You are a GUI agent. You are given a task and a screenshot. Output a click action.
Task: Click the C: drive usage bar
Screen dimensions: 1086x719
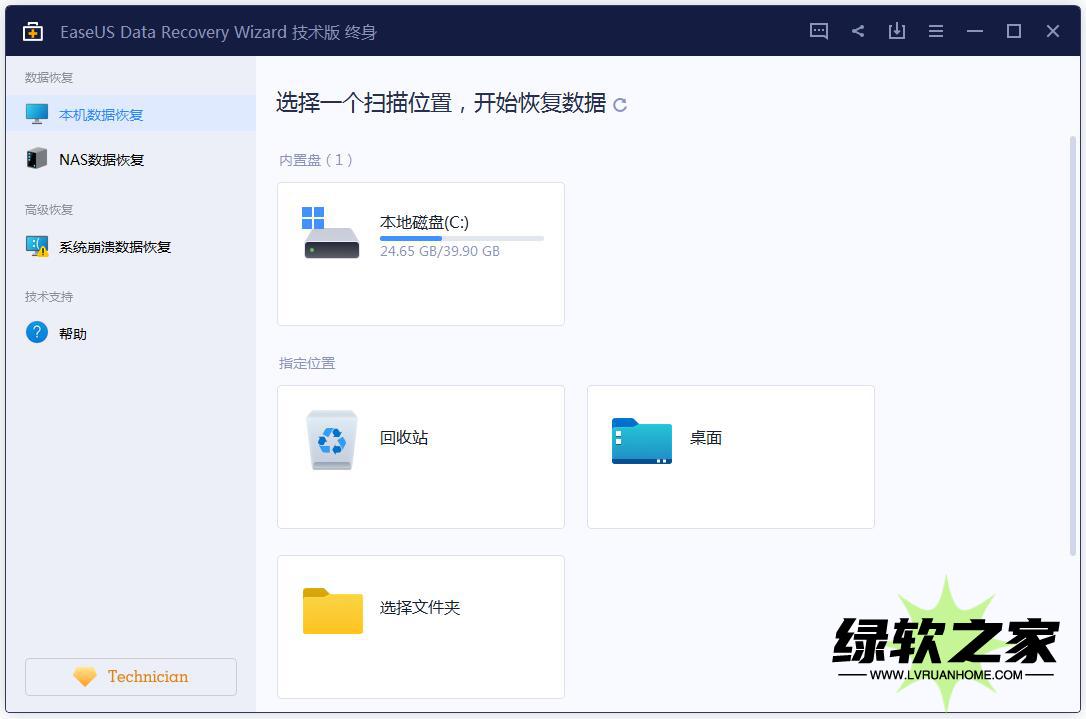point(461,239)
